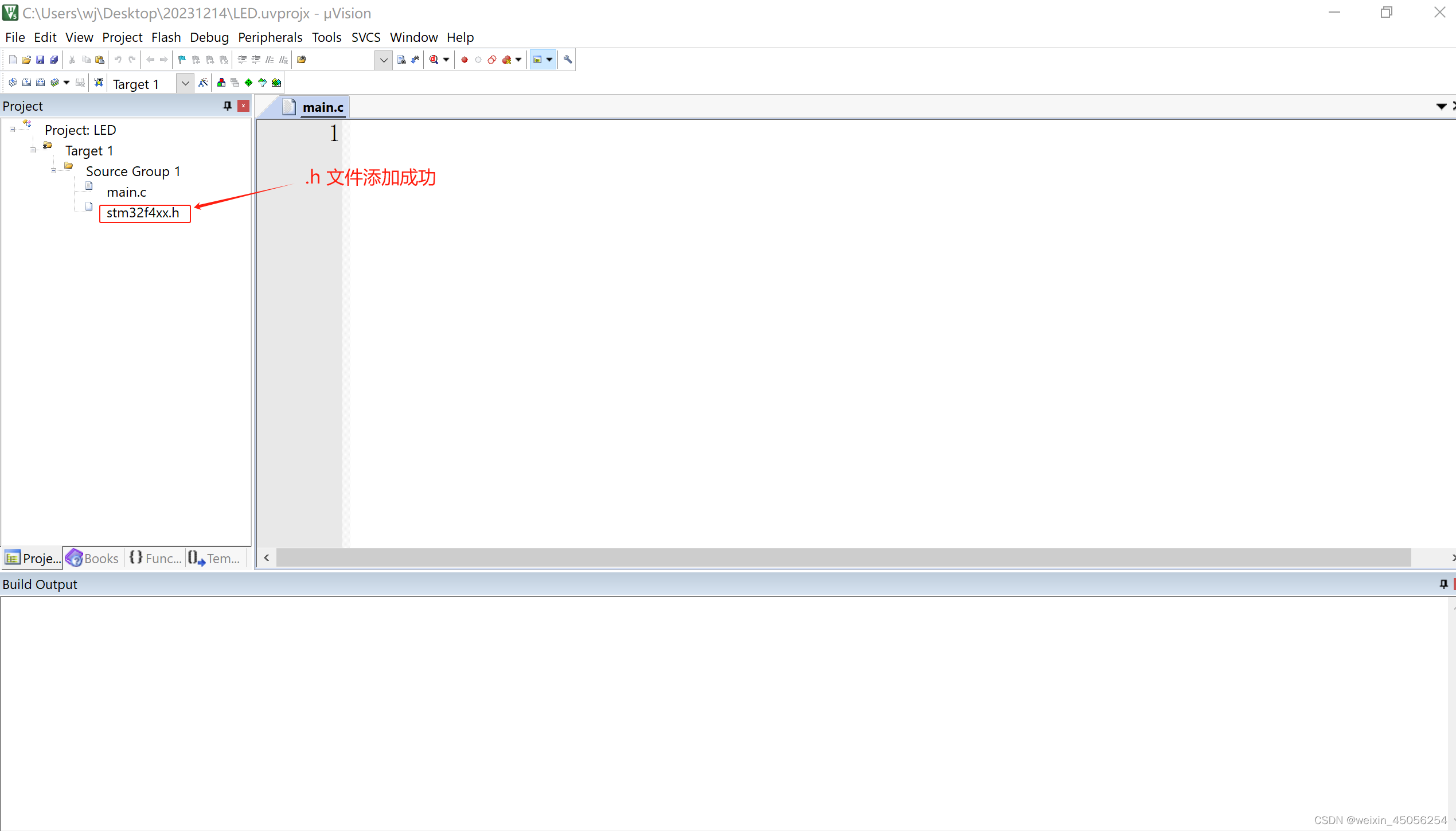Collapse the Source Group 1 node
Viewport: 1456px width, 831px height.
point(53,171)
